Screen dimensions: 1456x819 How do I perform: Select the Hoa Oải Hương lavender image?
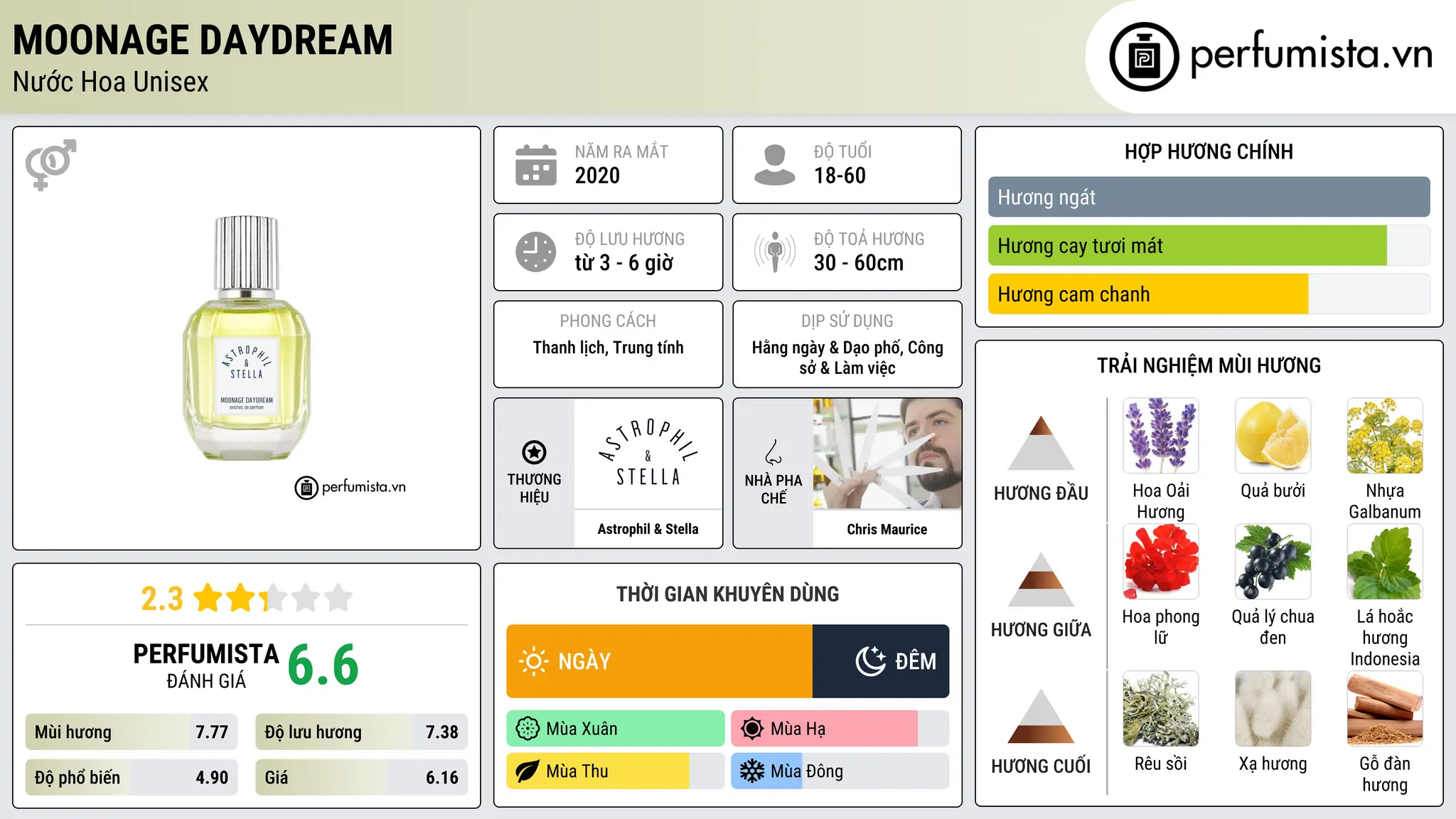[x=1161, y=436]
